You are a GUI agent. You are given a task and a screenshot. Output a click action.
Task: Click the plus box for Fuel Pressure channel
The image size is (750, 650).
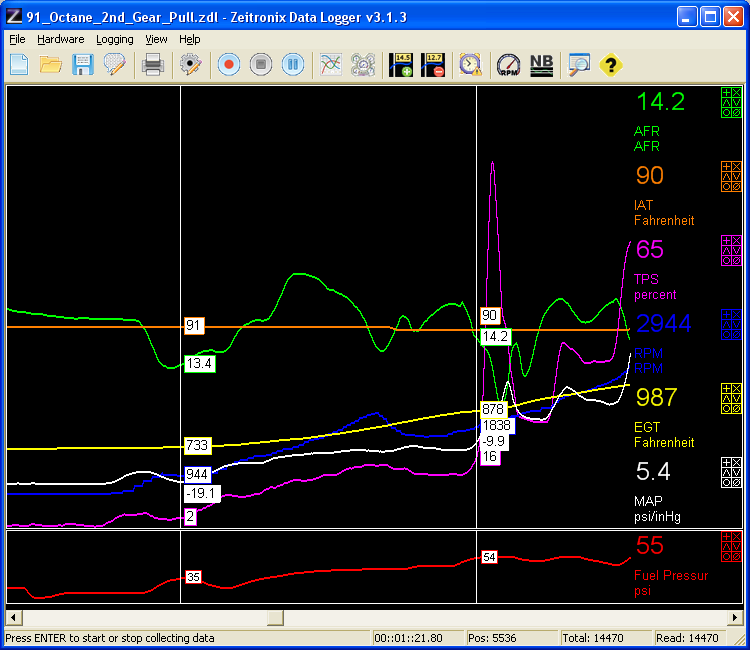pyautogui.click(x=727, y=539)
